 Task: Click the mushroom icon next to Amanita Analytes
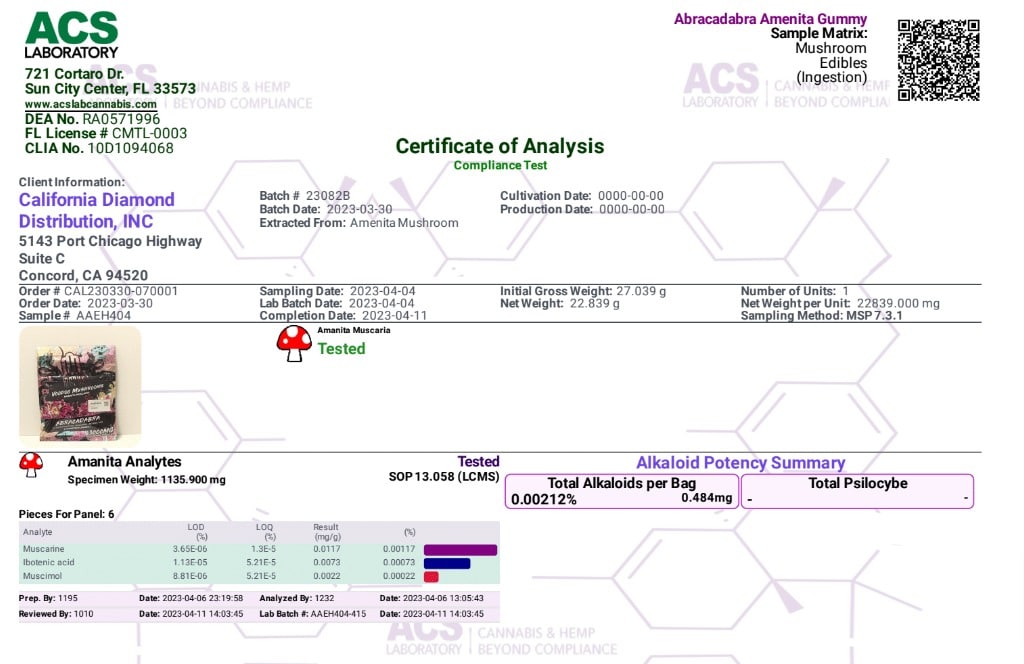(31, 465)
